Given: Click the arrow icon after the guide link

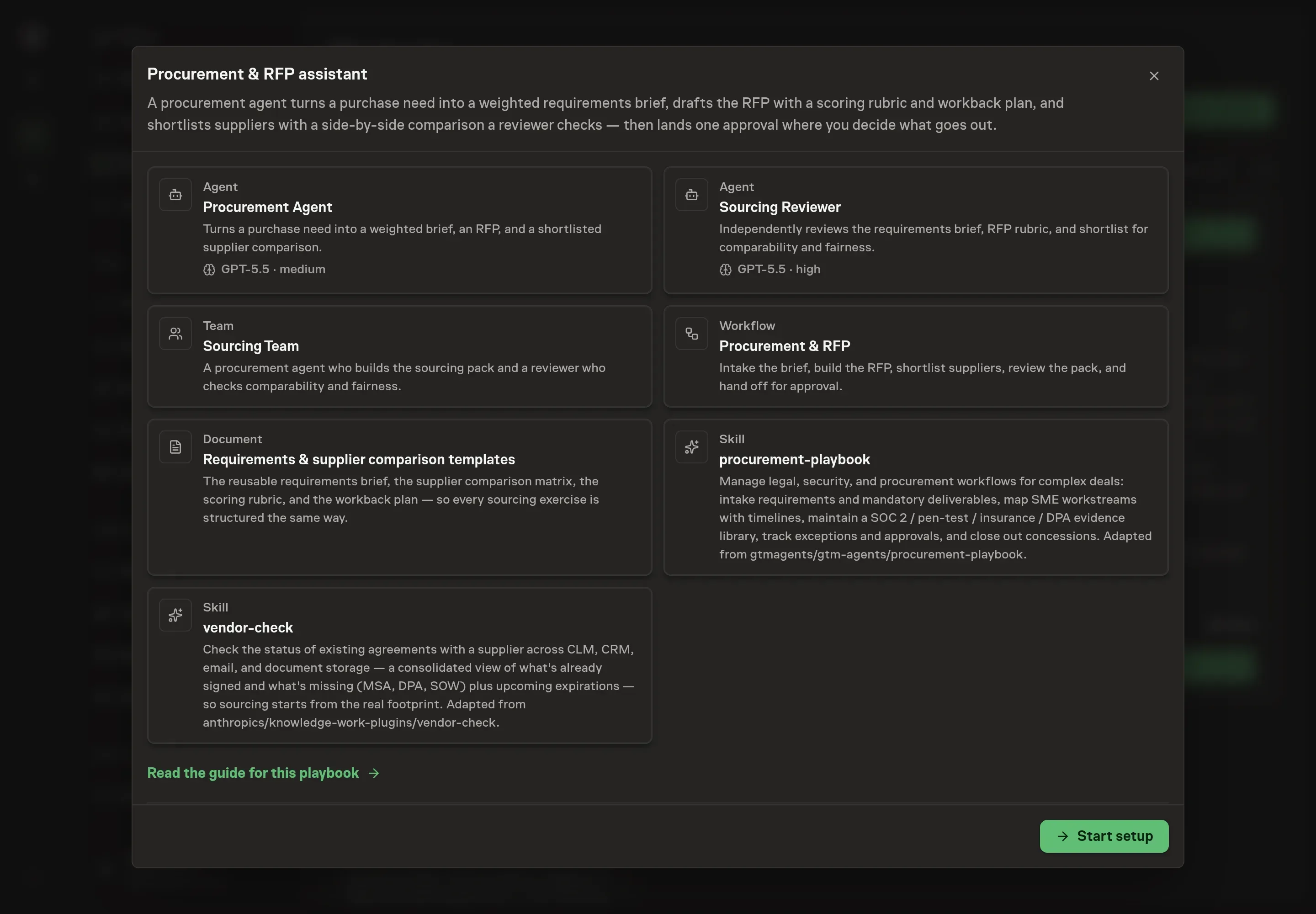Looking at the screenshot, I should pos(374,774).
